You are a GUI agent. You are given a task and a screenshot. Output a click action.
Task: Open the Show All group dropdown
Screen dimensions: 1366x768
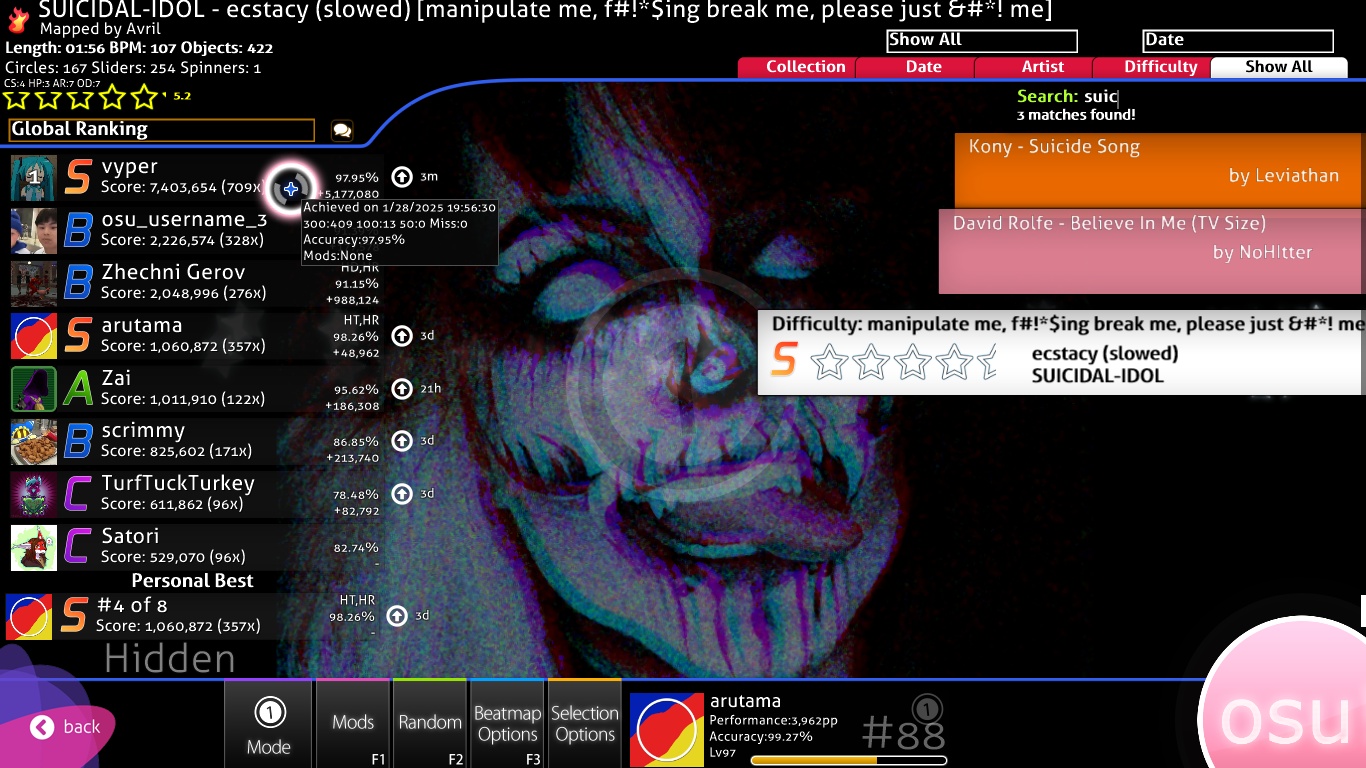(x=982, y=41)
